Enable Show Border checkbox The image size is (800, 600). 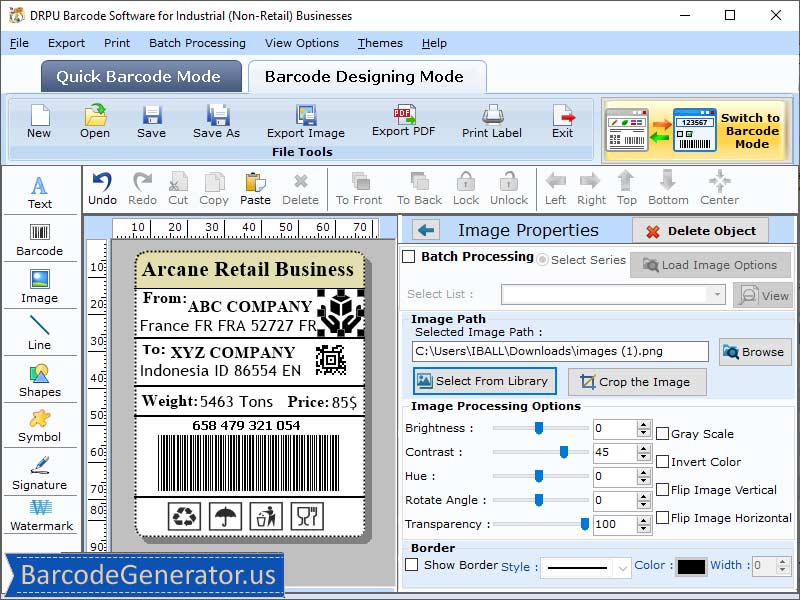coord(411,565)
